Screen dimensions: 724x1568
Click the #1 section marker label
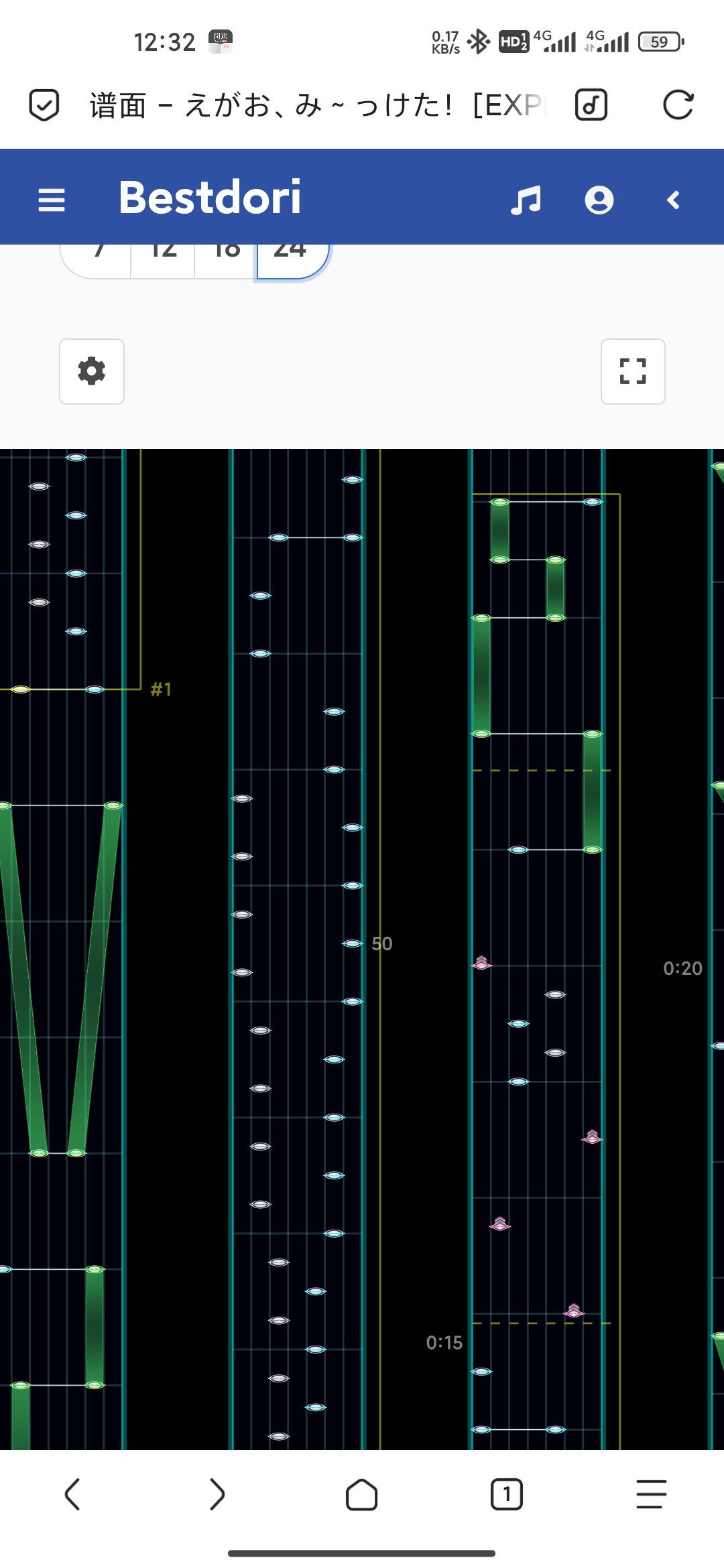pos(161,689)
